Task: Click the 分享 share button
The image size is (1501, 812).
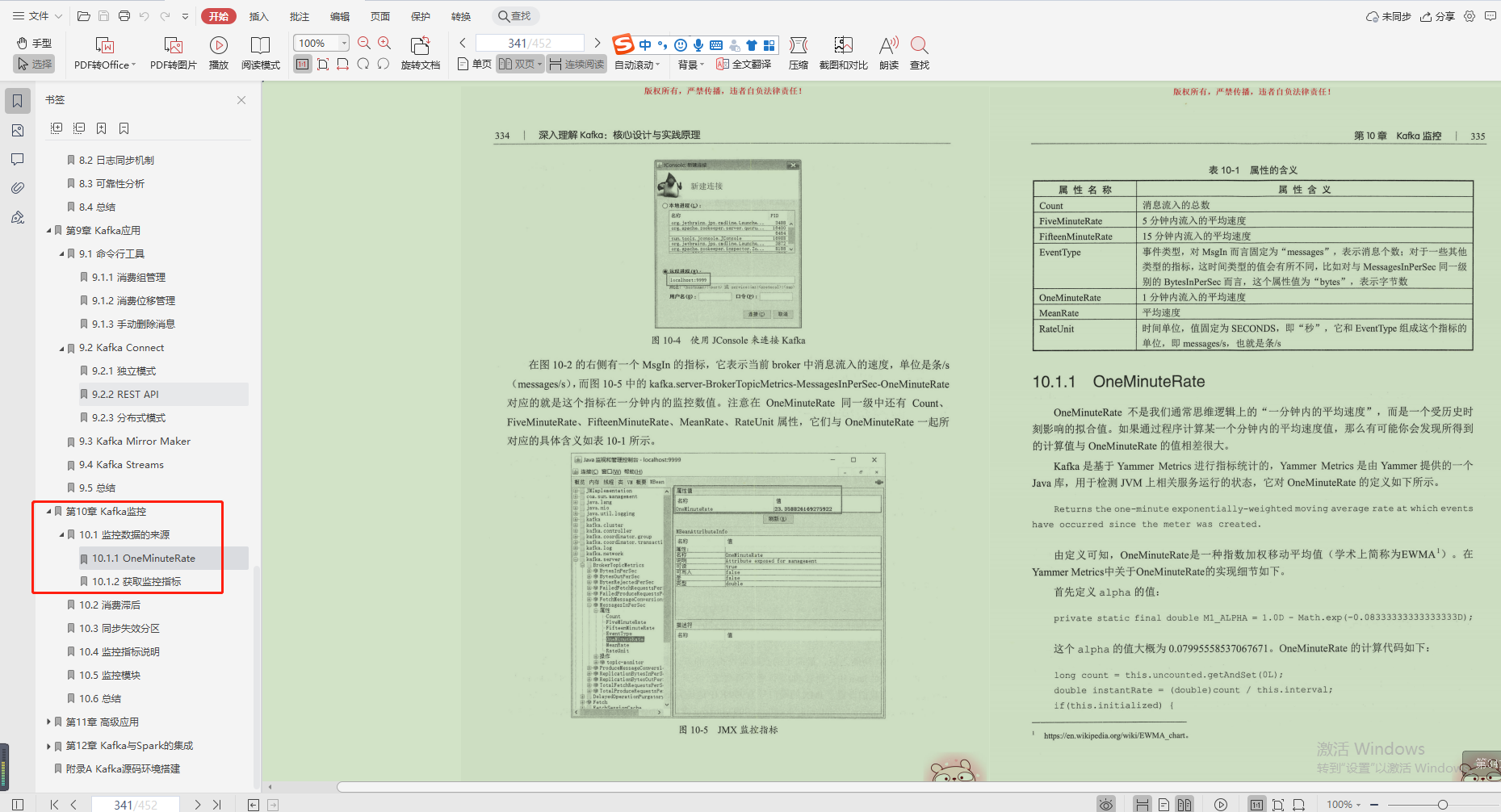Action: click(x=1437, y=16)
